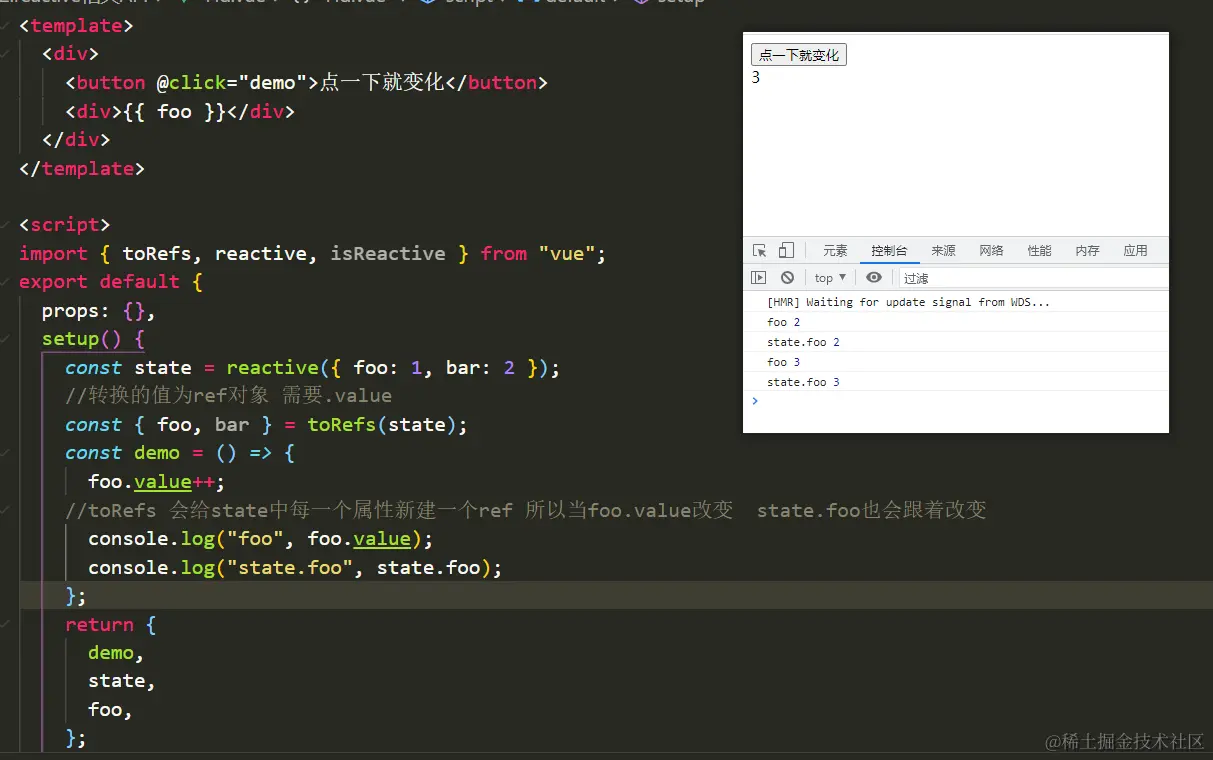Create live expression with the eye icon
The width and height of the screenshot is (1213, 760).
click(x=874, y=278)
